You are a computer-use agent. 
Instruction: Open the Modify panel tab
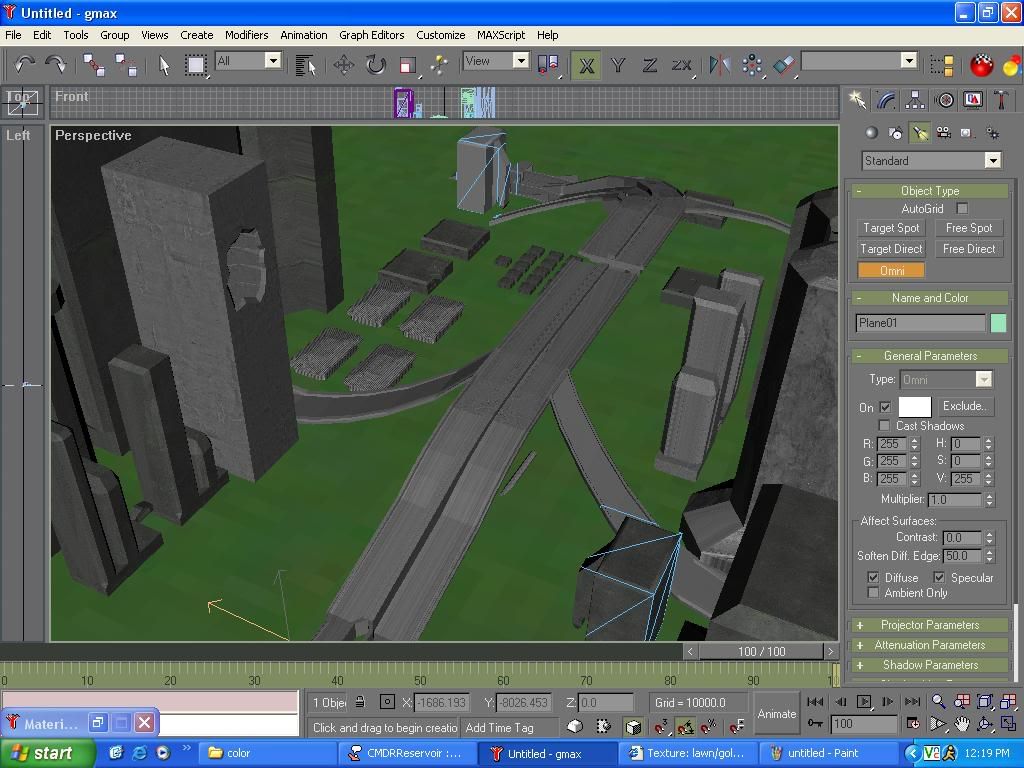tap(886, 100)
